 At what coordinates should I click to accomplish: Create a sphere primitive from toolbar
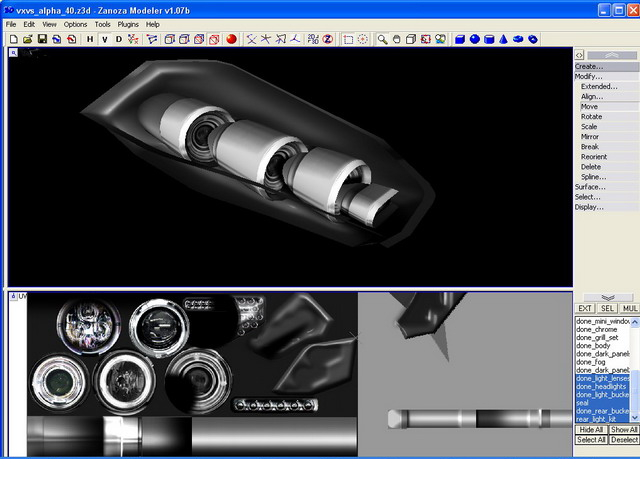point(475,39)
